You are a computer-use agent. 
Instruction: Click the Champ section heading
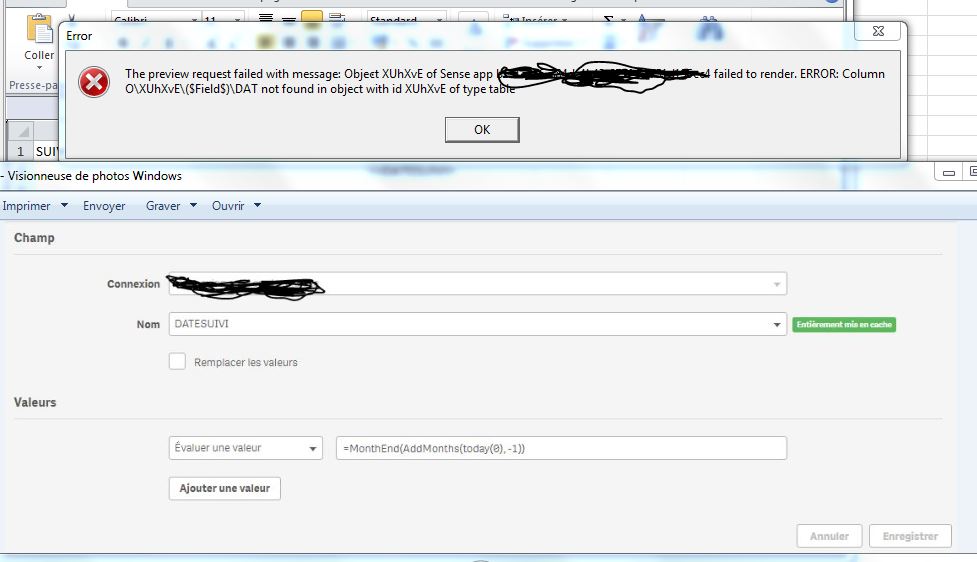34,237
